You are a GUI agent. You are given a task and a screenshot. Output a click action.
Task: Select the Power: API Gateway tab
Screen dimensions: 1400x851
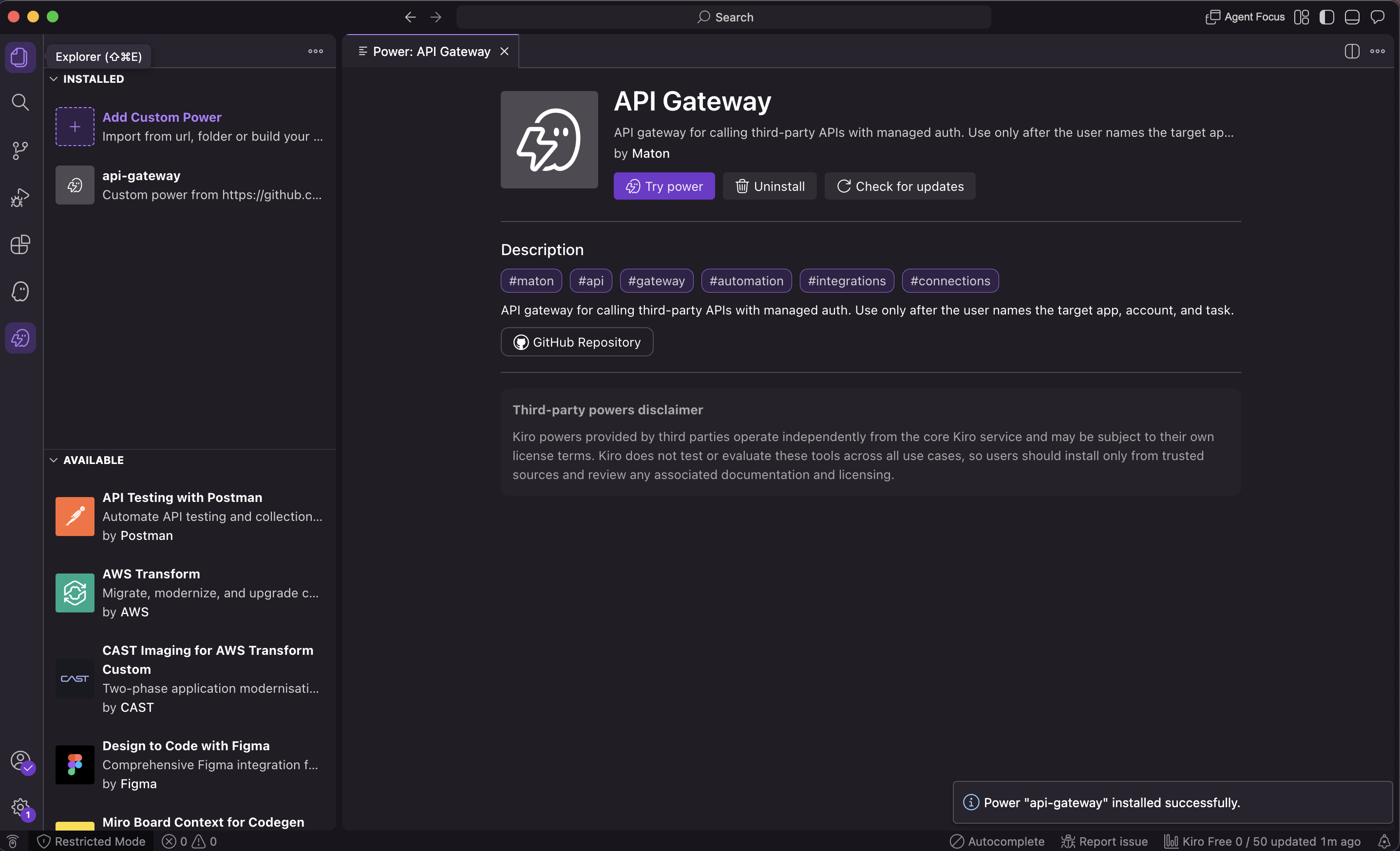(x=432, y=52)
